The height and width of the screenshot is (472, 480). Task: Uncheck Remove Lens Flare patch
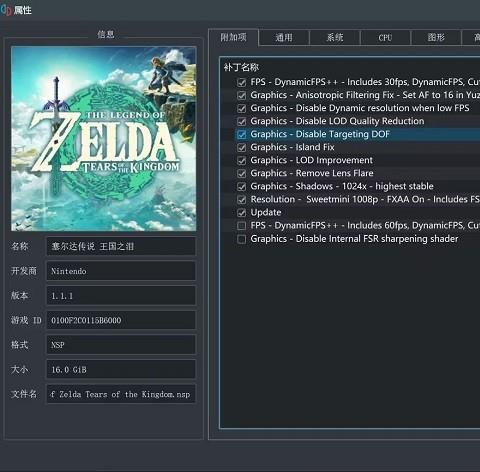click(x=242, y=173)
